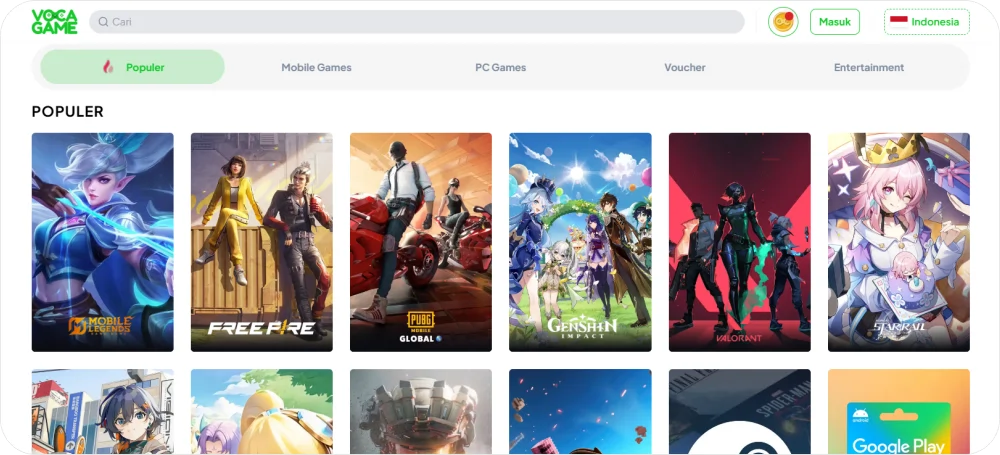The image size is (1000, 455).
Task: Open the Spider-Man game card
Action: (739, 412)
